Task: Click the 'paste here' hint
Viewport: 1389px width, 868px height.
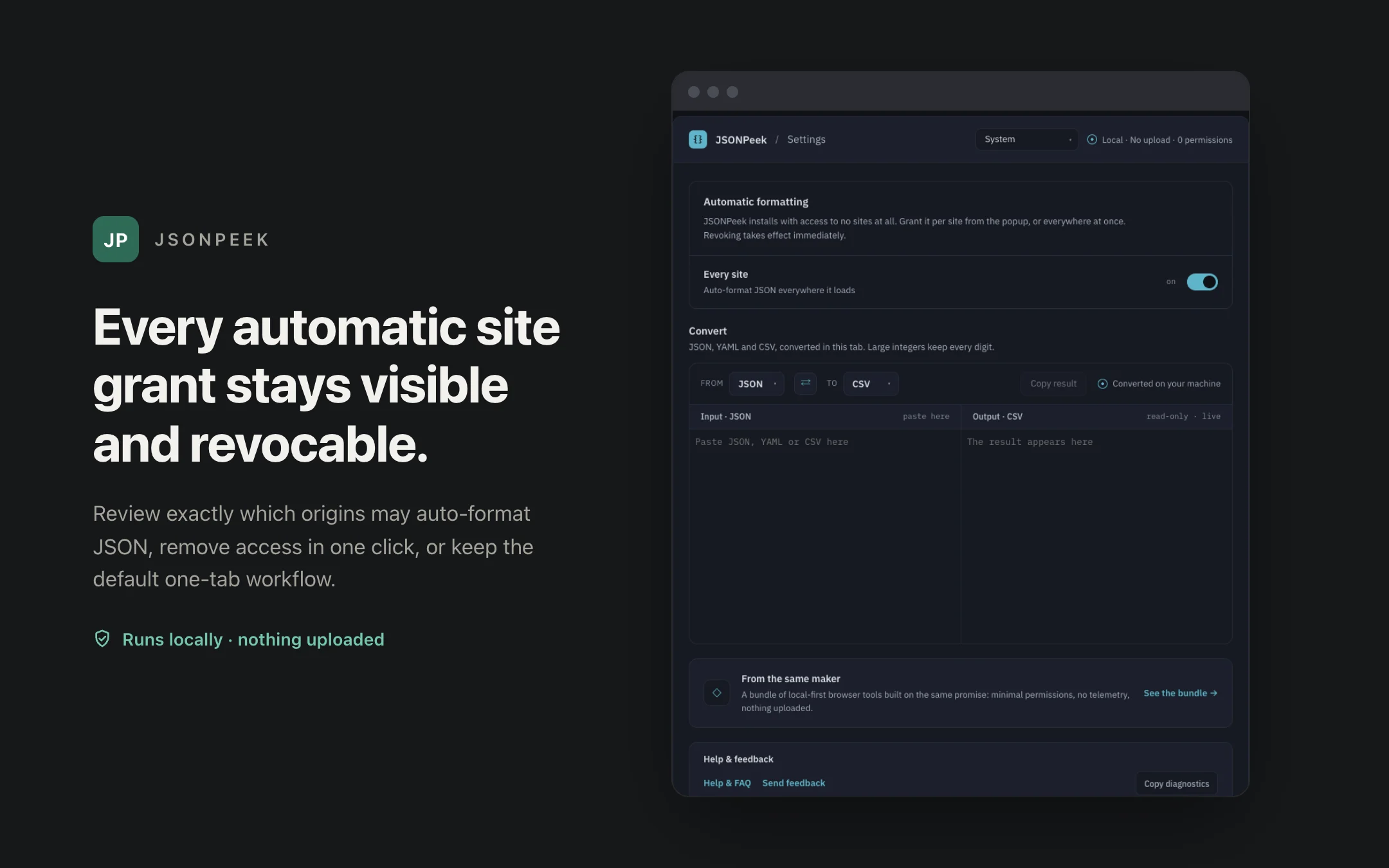Action: pos(926,417)
